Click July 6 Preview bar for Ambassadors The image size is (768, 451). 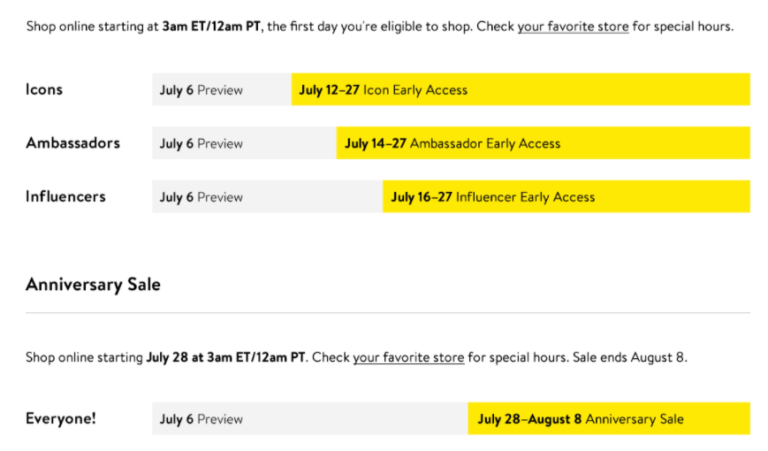coord(244,143)
